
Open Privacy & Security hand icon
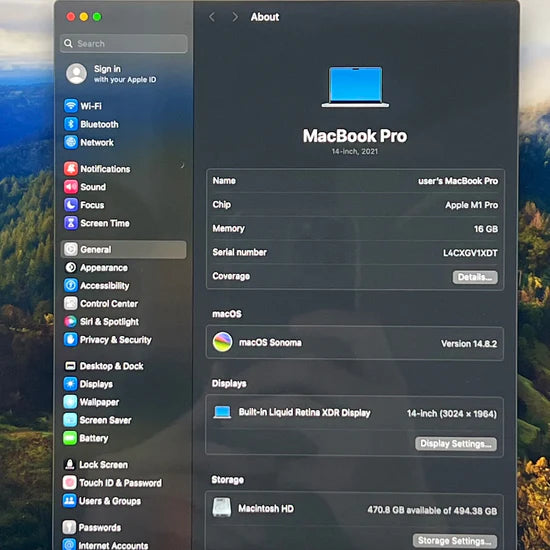71,340
